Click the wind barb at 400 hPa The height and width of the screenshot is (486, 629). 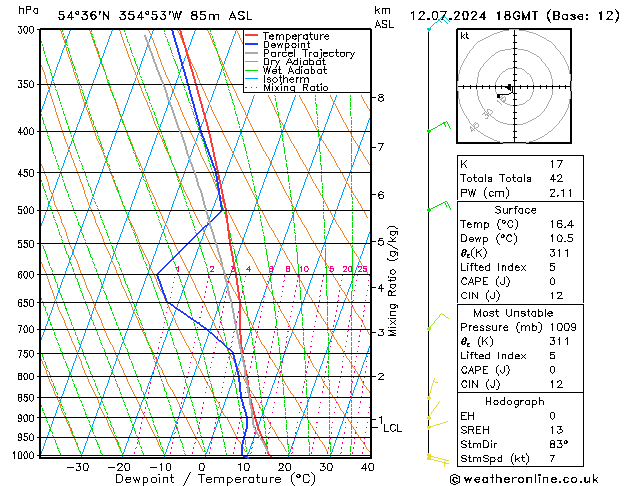[x=439, y=126]
